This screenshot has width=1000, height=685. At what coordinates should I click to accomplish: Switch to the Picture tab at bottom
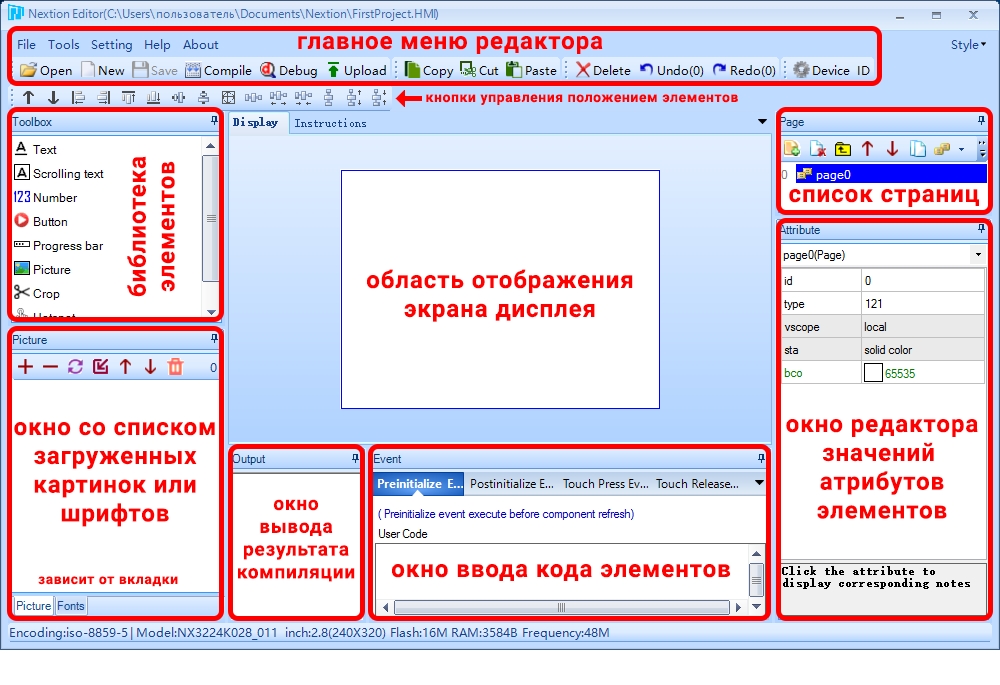point(34,605)
